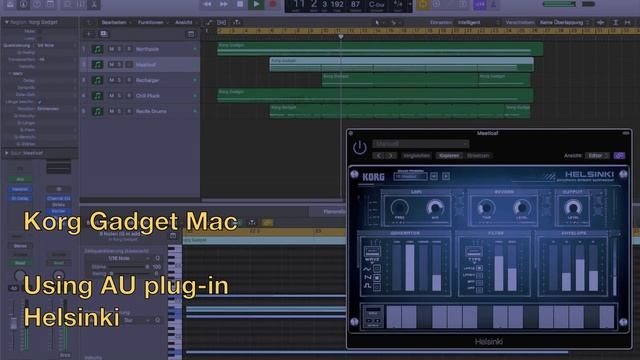Click the purple link button in plug-in window
640x360 pixels.
pyautogui.click(x=619, y=156)
